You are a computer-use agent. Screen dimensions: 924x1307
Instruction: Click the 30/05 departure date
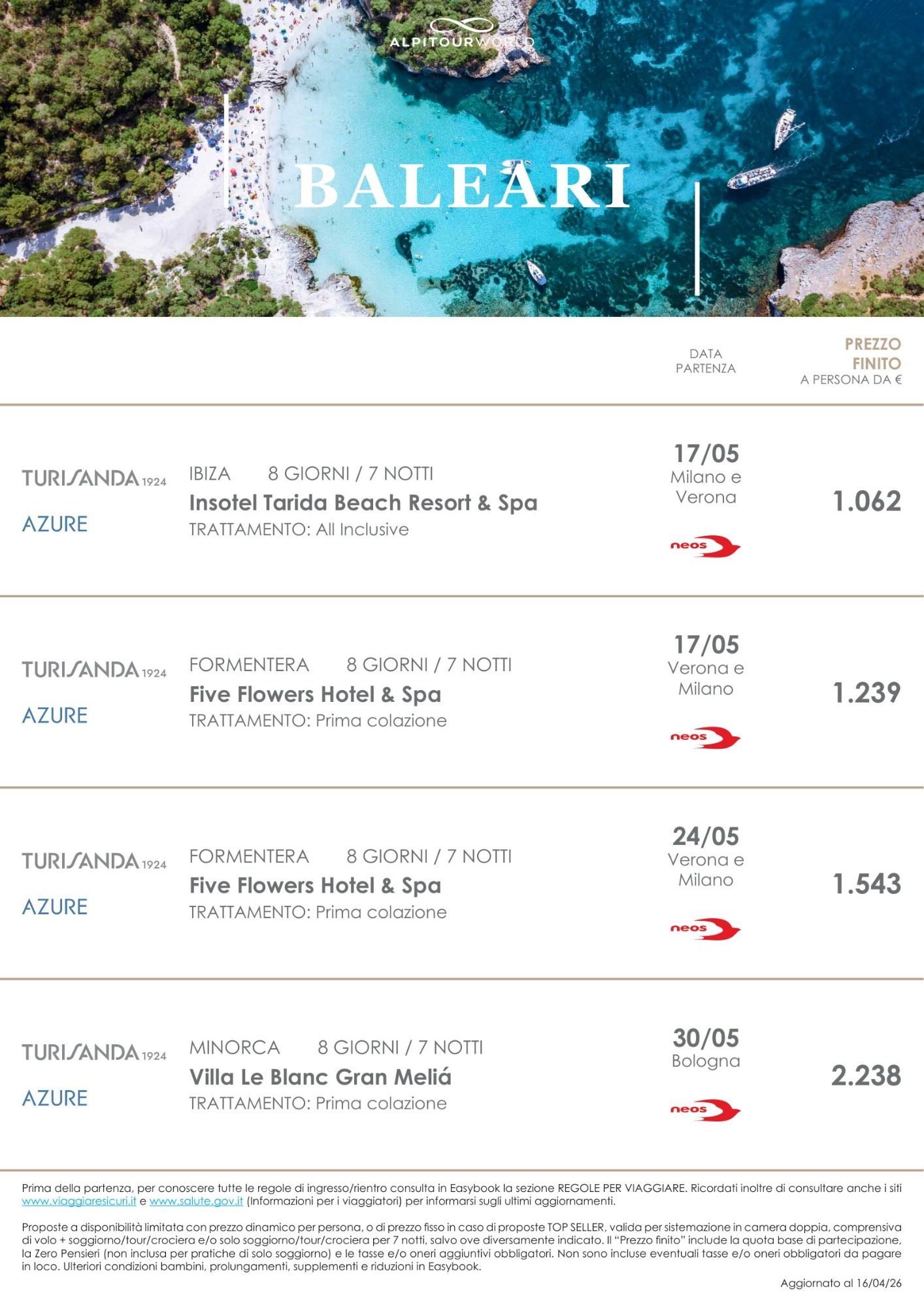point(706,1038)
